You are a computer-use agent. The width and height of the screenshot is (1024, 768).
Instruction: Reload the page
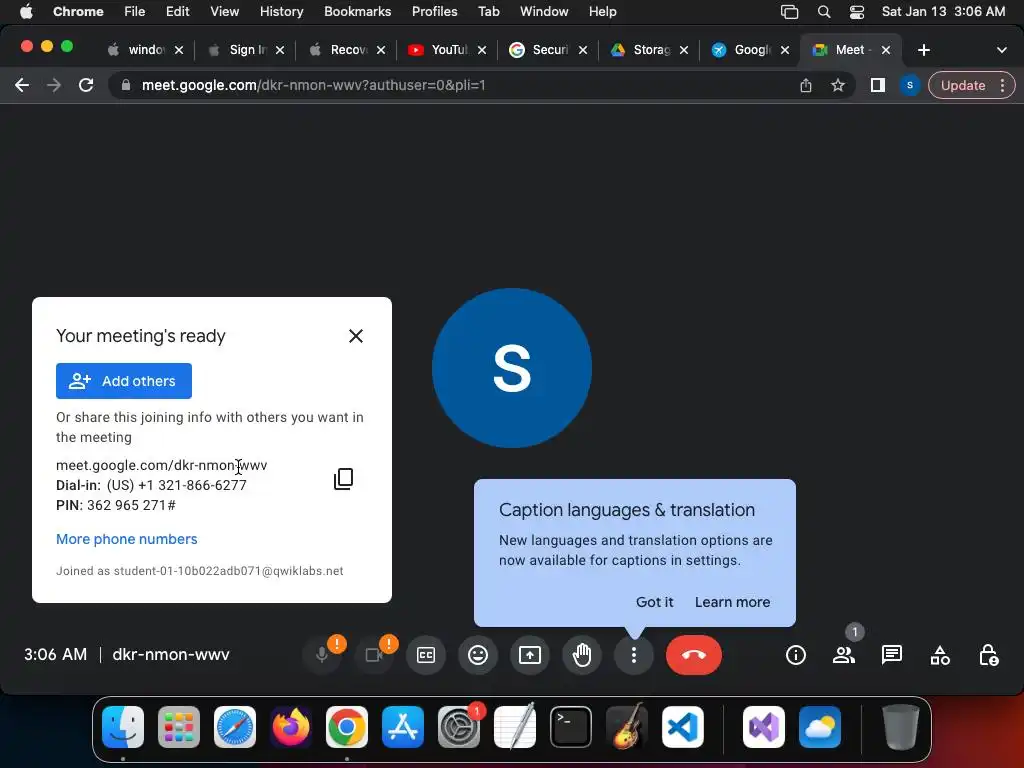click(x=86, y=85)
